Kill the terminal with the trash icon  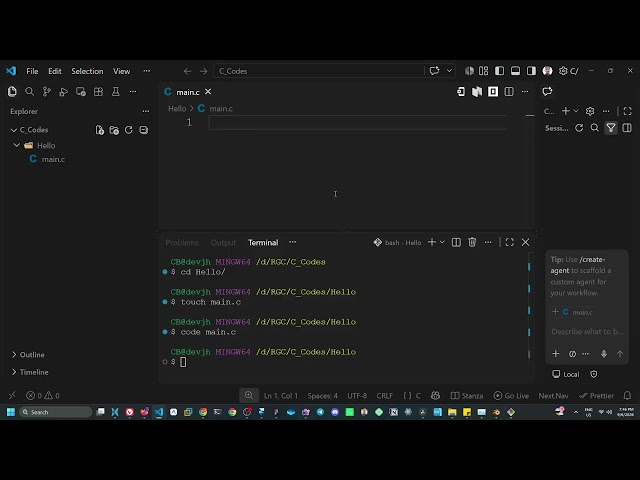[x=472, y=242]
